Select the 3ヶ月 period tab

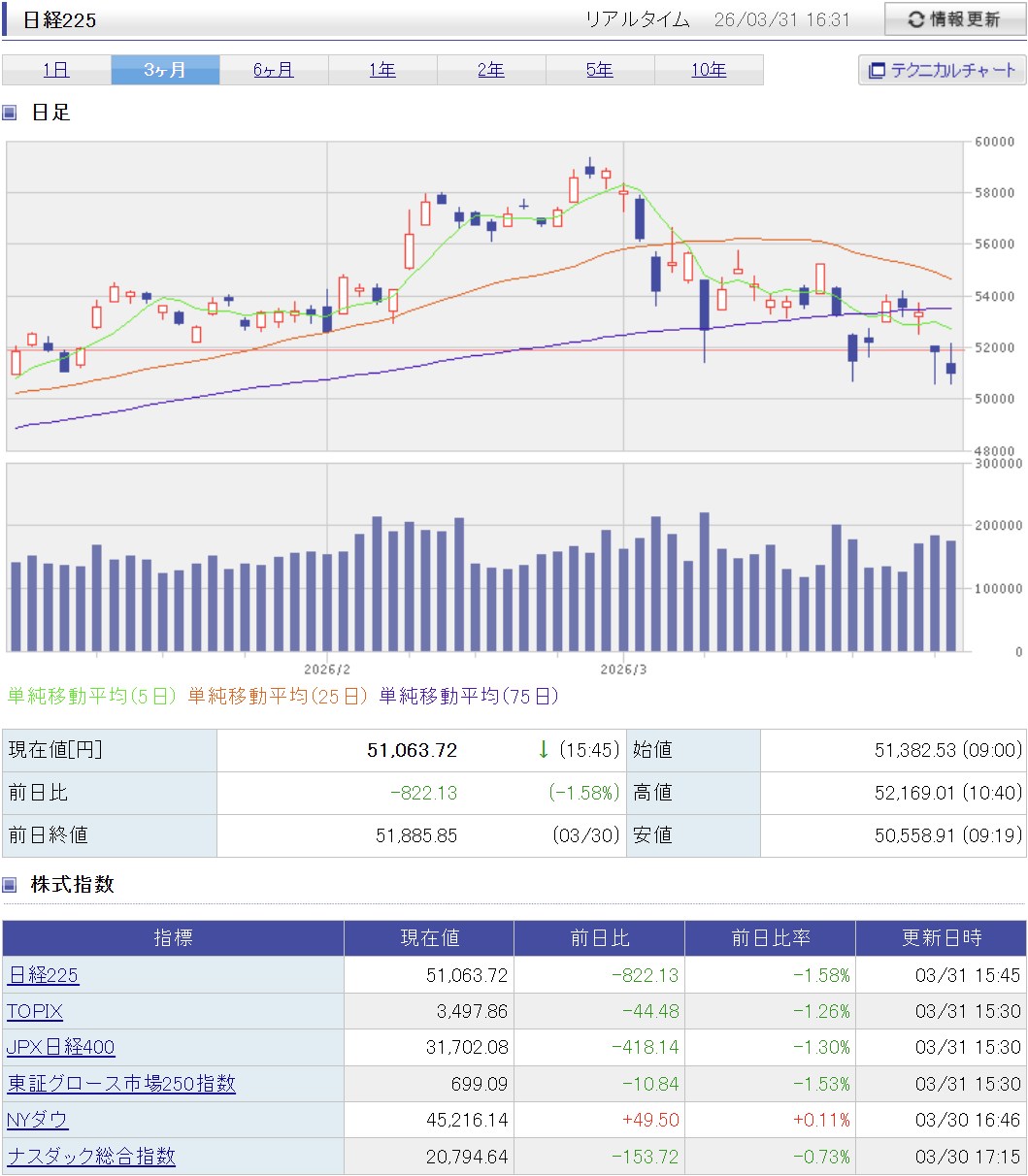pyautogui.click(x=165, y=70)
